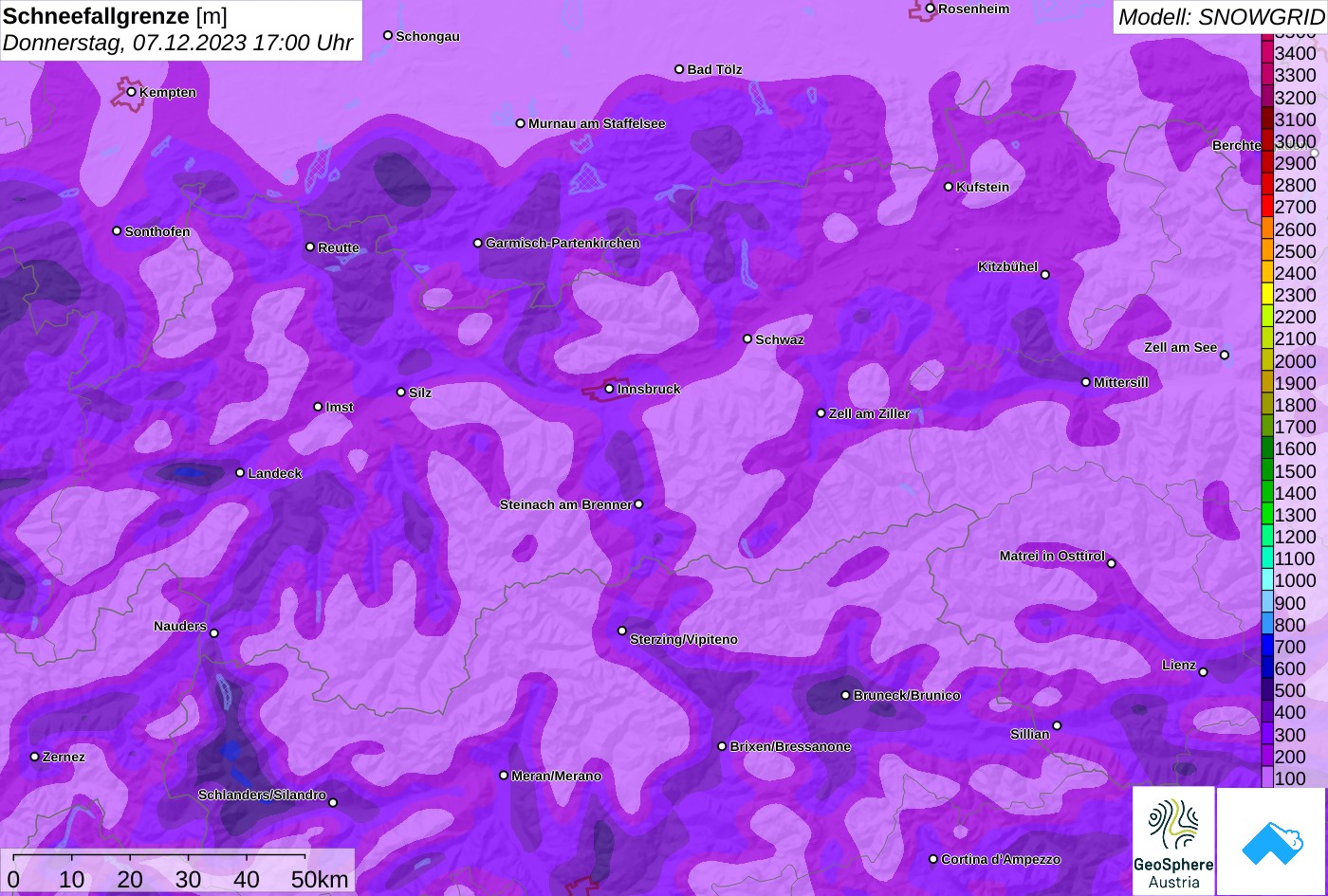Click the GeoSphere Austria logo
The height and width of the screenshot is (896, 1328).
point(1173,841)
